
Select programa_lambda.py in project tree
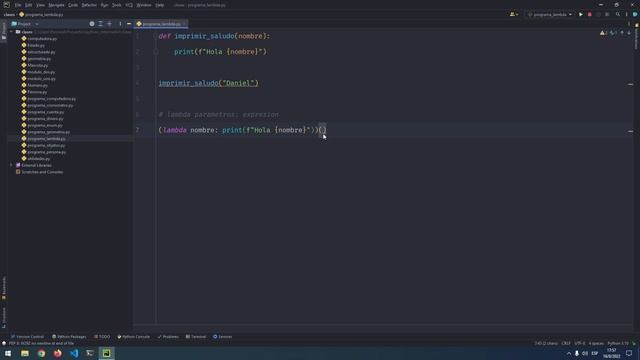pyautogui.click(x=46, y=139)
